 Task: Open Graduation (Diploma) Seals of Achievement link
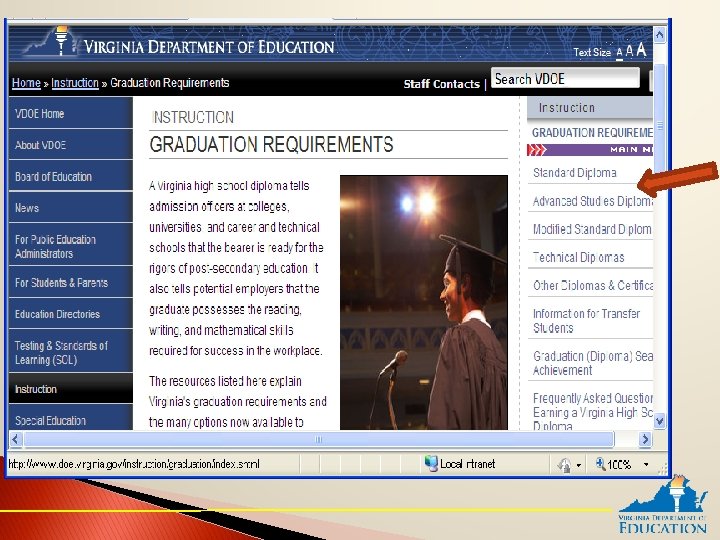tap(592, 363)
